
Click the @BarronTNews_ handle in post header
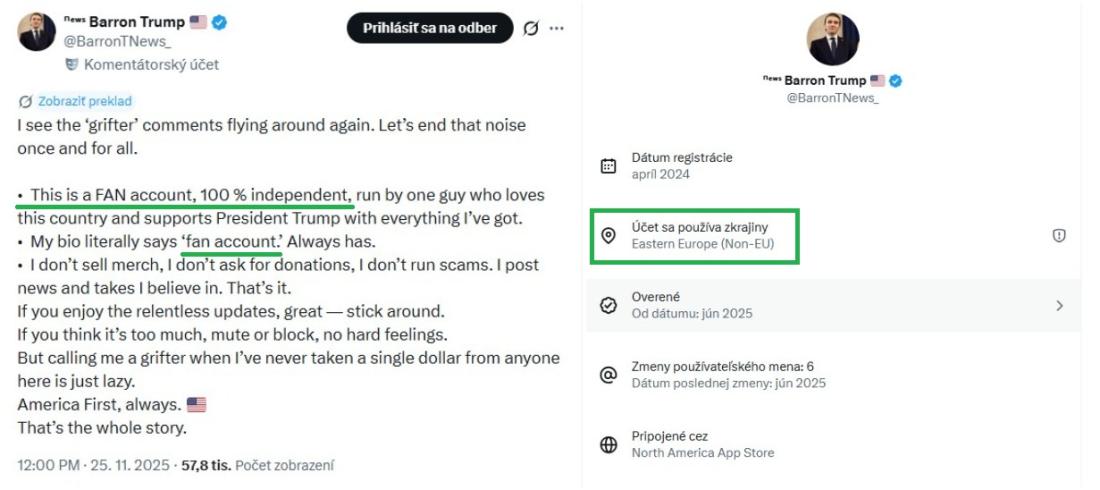(x=116, y=42)
